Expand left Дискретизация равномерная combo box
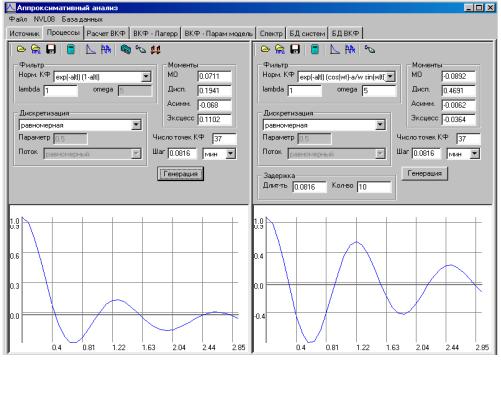This screenshot has width=501, height=399. click(136, 125)
